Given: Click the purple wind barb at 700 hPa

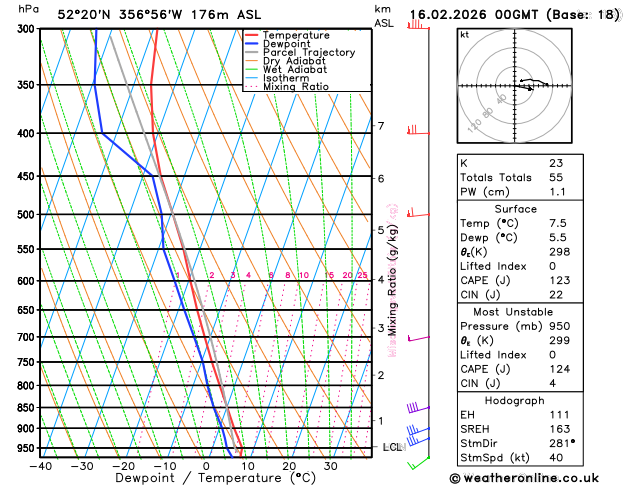Looking at the screenshot, I should pos(418,338).
